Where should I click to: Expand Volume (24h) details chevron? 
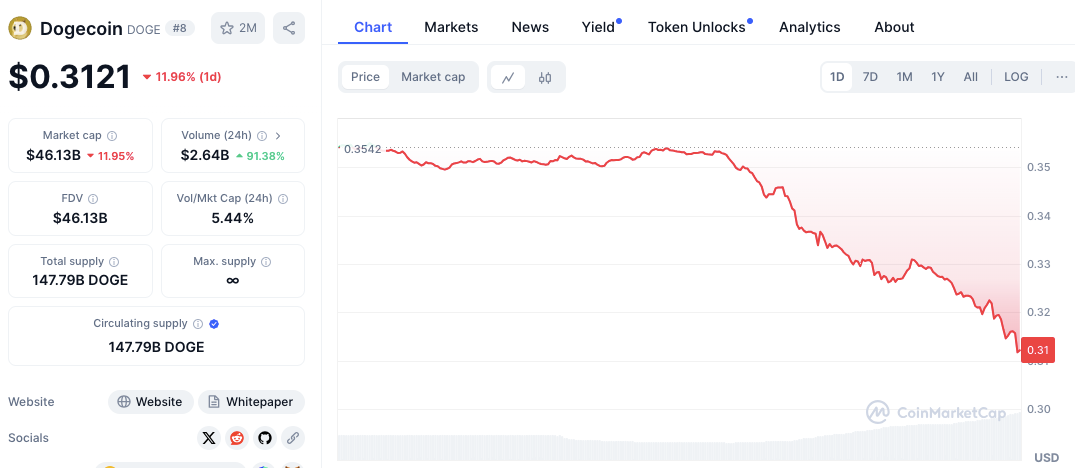277,136
